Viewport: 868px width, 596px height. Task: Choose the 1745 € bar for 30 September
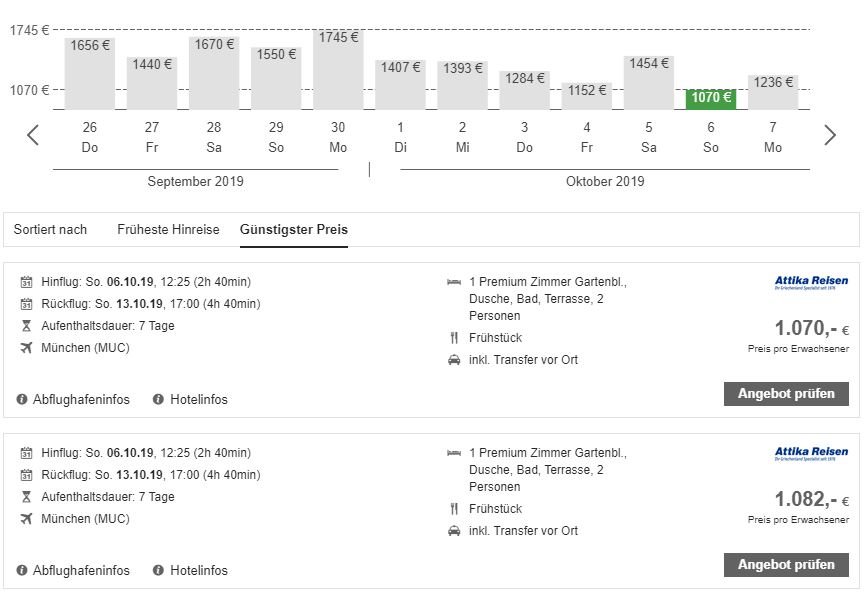pyautogui.click(x=338, y=70)
